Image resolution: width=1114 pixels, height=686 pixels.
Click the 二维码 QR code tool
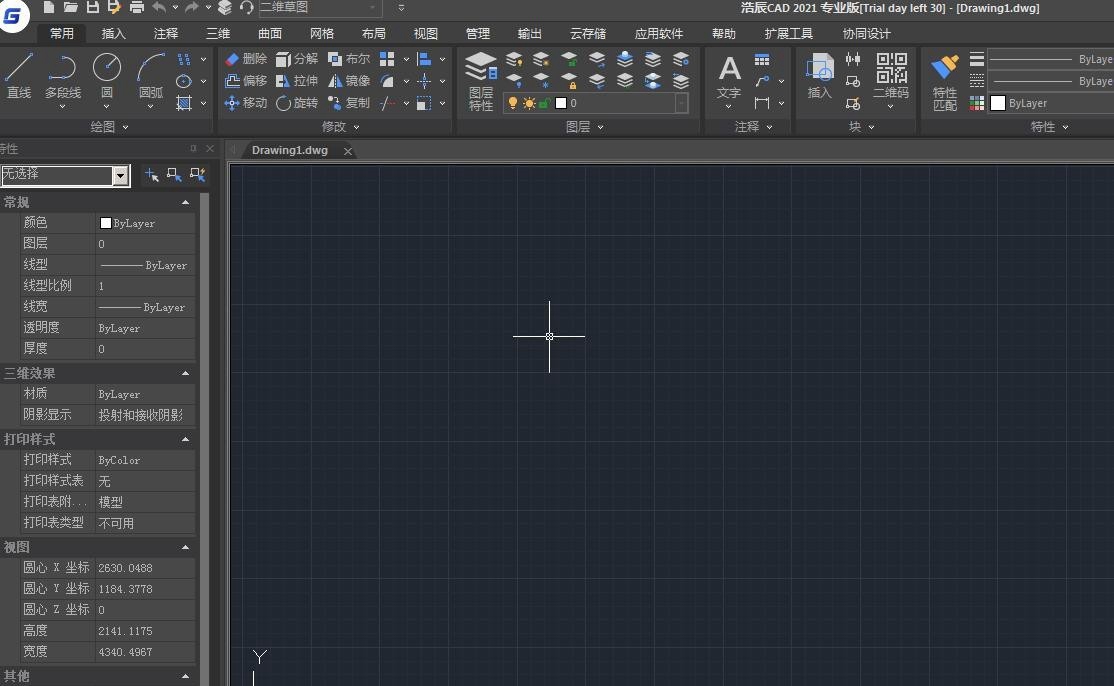pyautogui.click(x=891, y=77)
